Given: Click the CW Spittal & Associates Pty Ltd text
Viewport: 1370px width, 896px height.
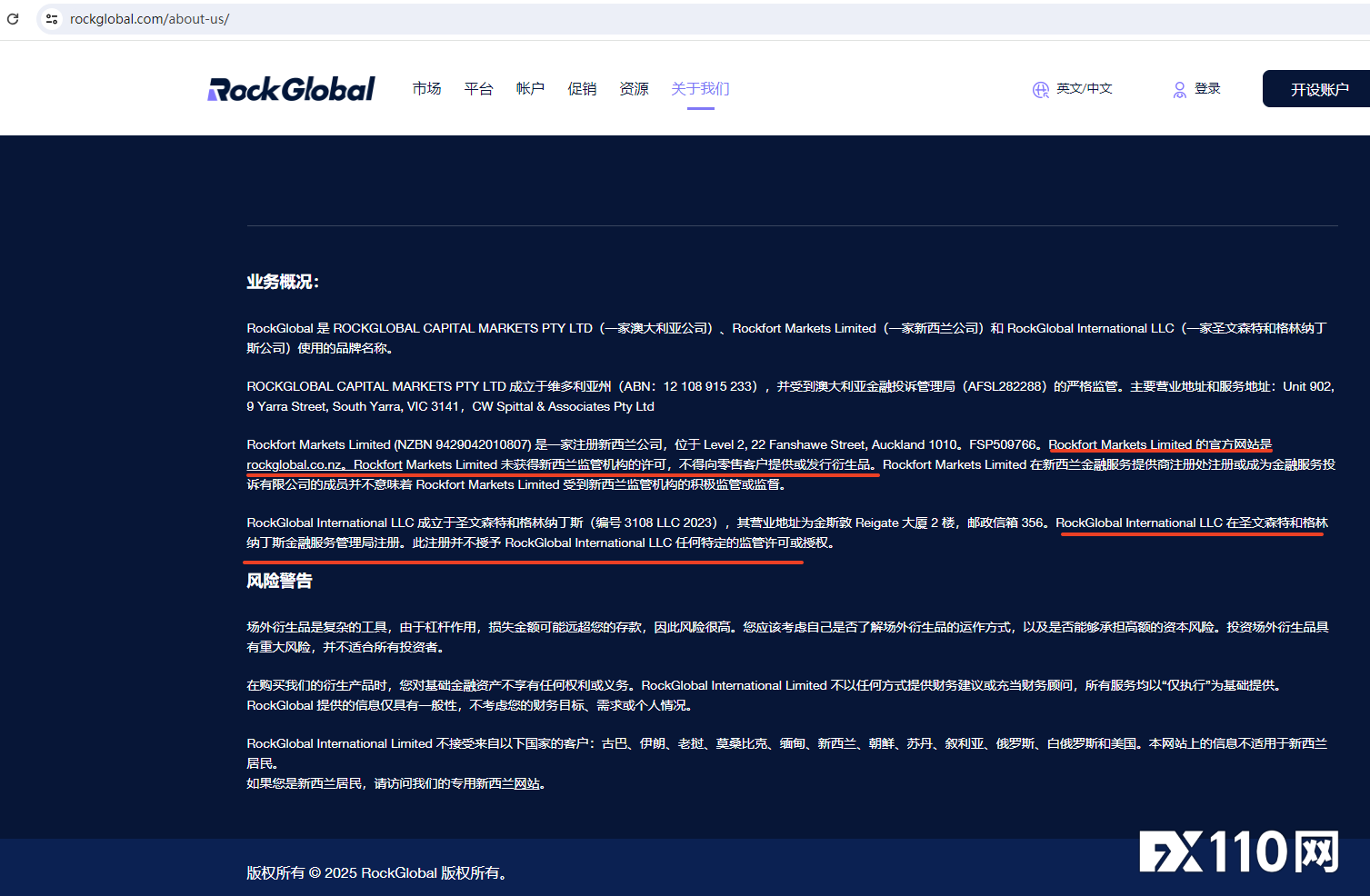Looking at the screenshot, I should click(x=564, y=406).
